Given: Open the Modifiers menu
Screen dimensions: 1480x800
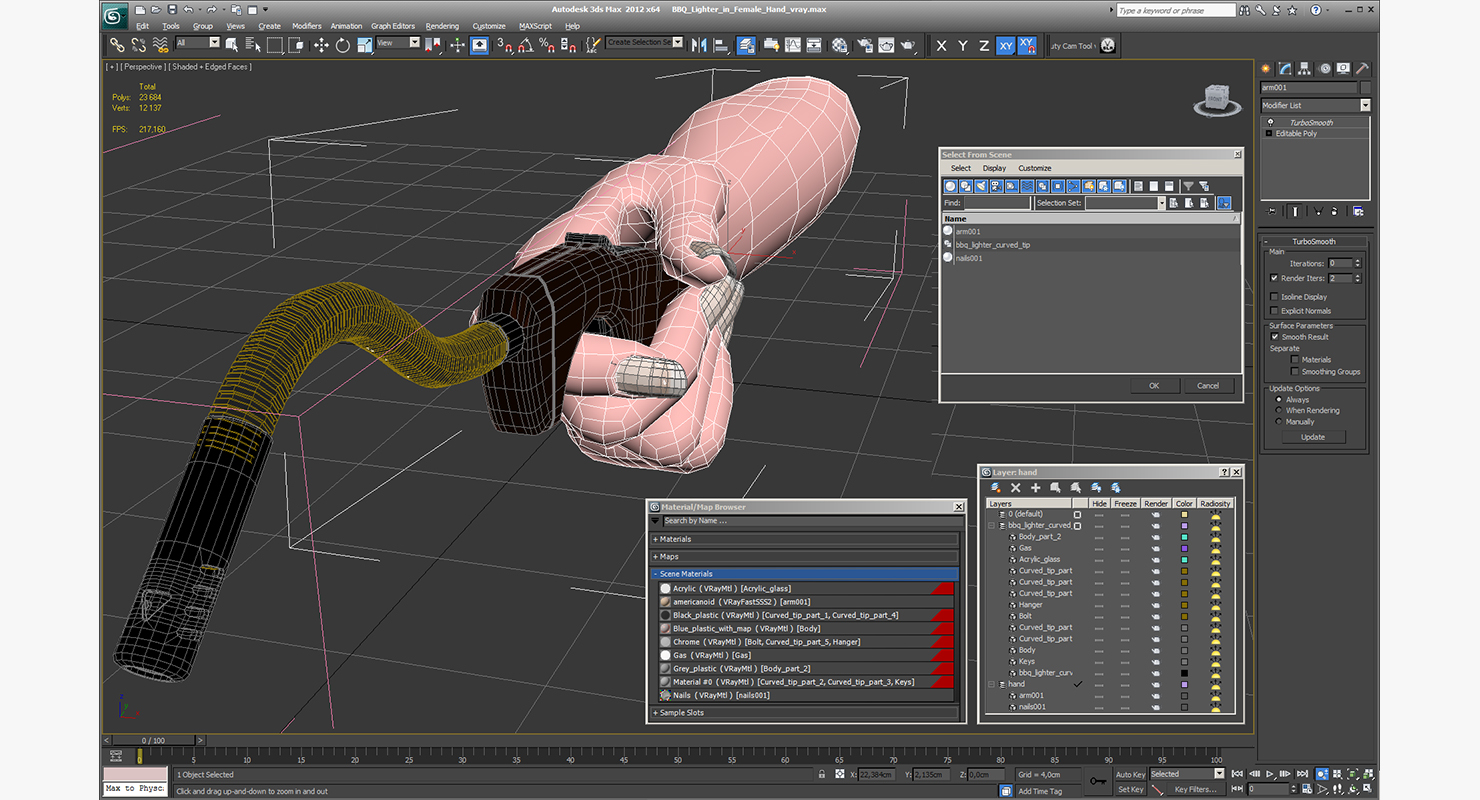Looking at the screenshot, I should 306,26.
